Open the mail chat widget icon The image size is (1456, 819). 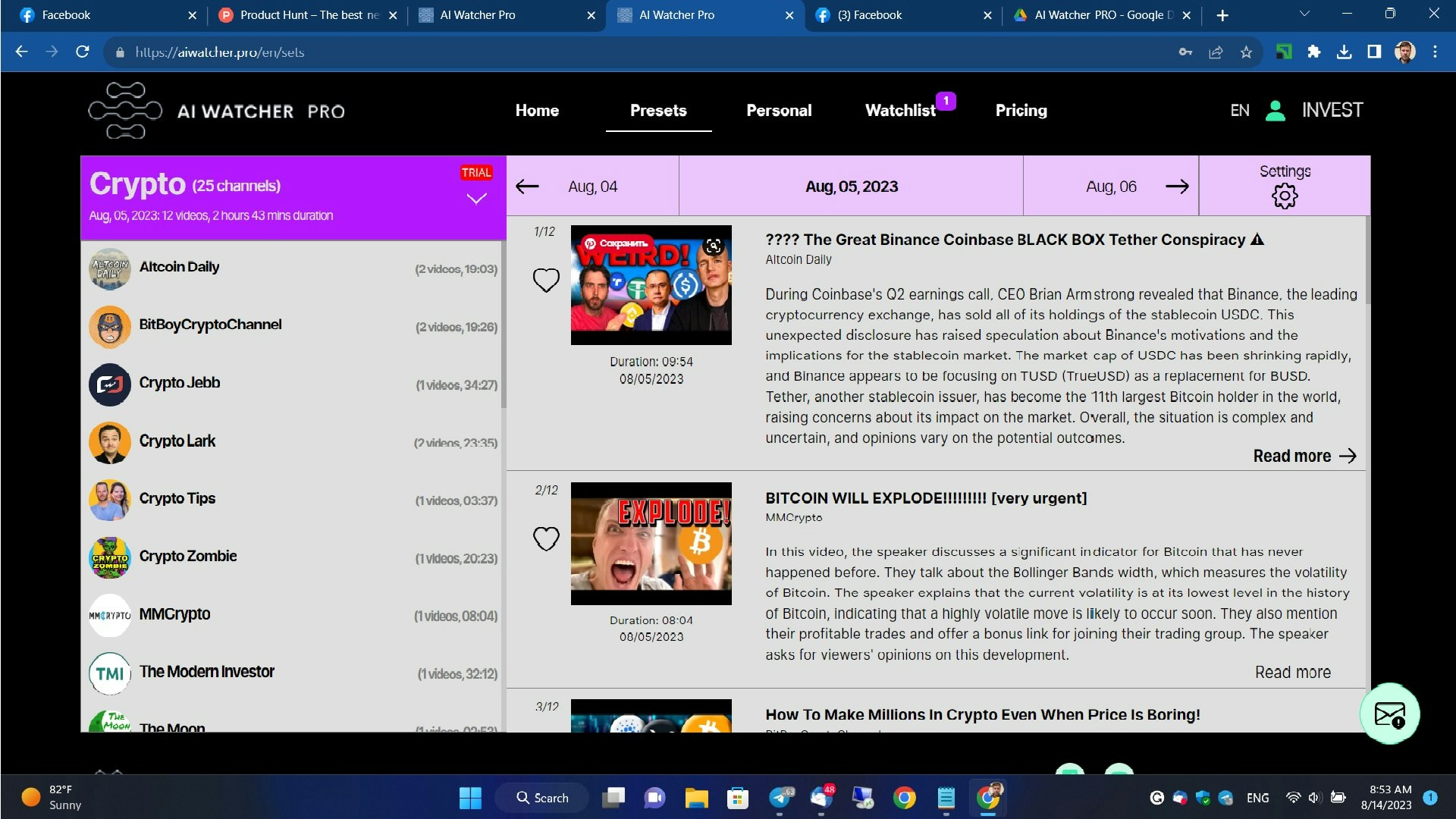click(x=1389, y=714)
